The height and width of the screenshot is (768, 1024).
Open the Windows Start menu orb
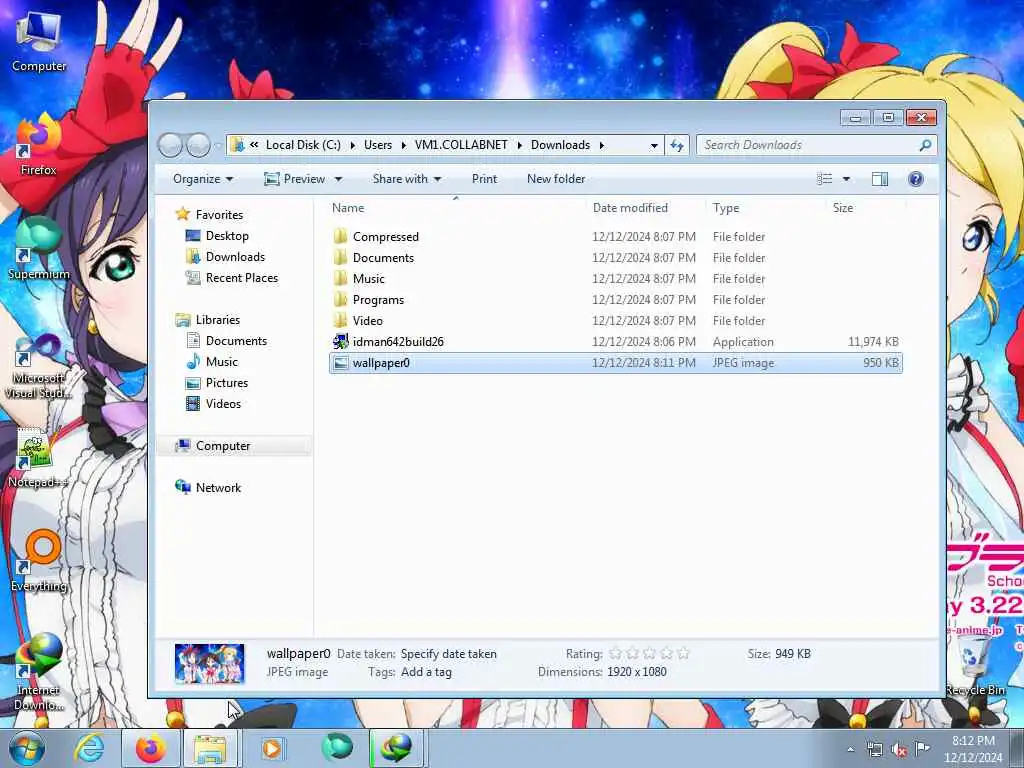point(27,748)
